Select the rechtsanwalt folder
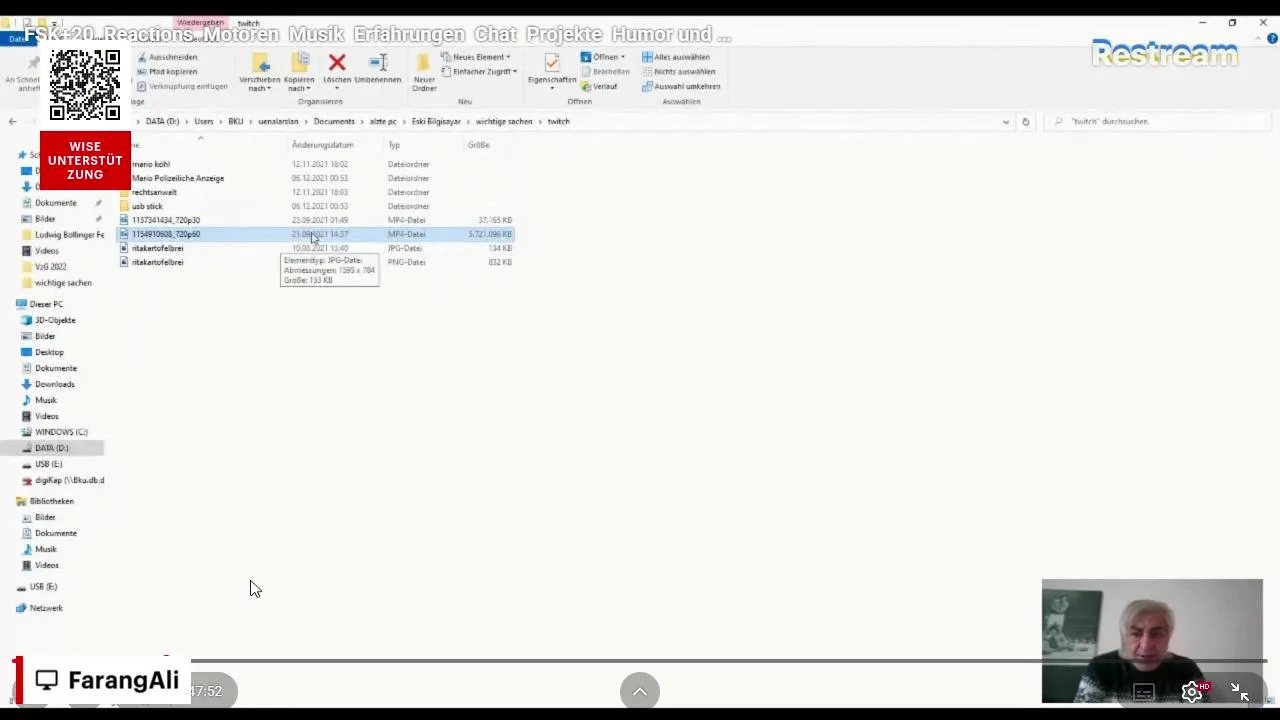1280x720 pixels. [x=316, y=192]
